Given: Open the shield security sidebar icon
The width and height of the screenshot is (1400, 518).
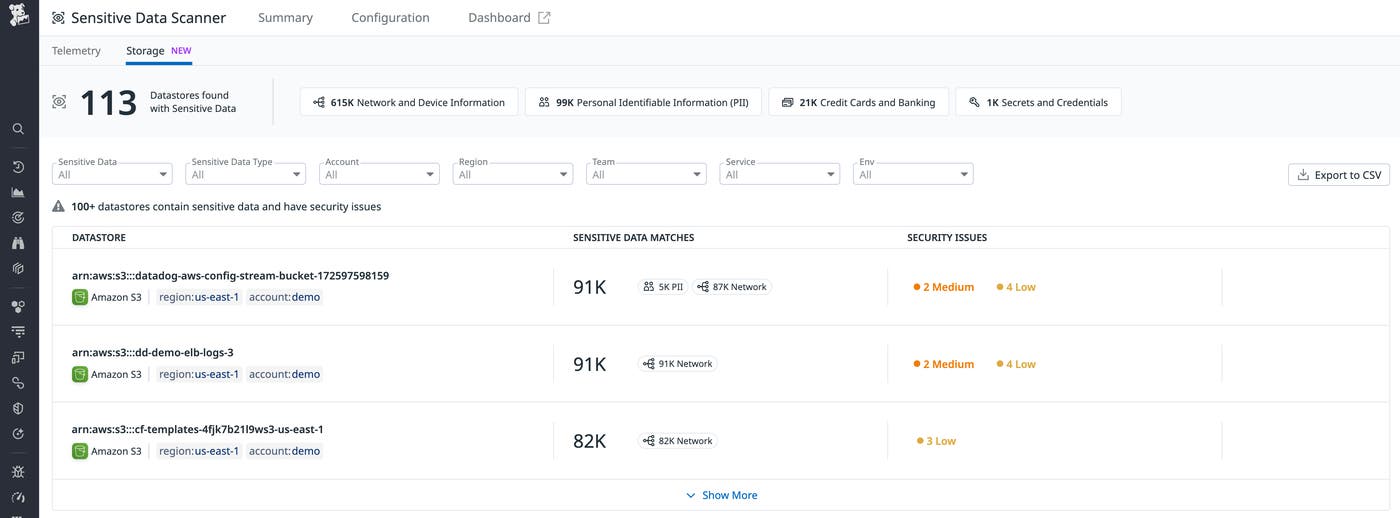Looking at the screenshot, I should [x=18, y=408].
